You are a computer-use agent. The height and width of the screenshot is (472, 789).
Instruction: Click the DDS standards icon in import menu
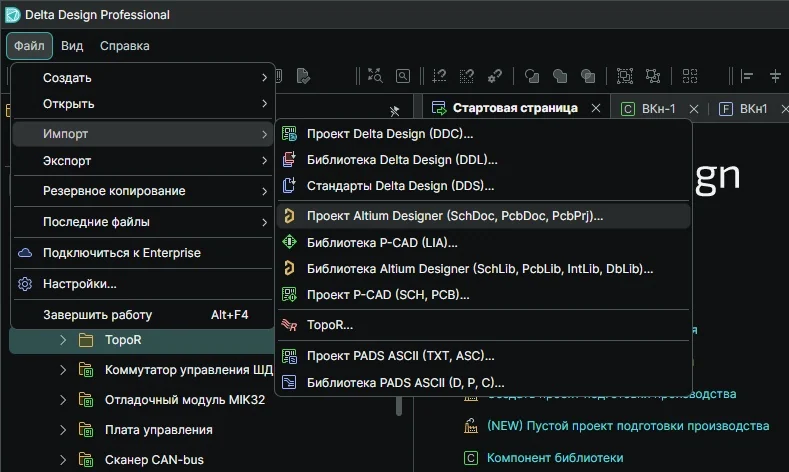pos(289,185)
